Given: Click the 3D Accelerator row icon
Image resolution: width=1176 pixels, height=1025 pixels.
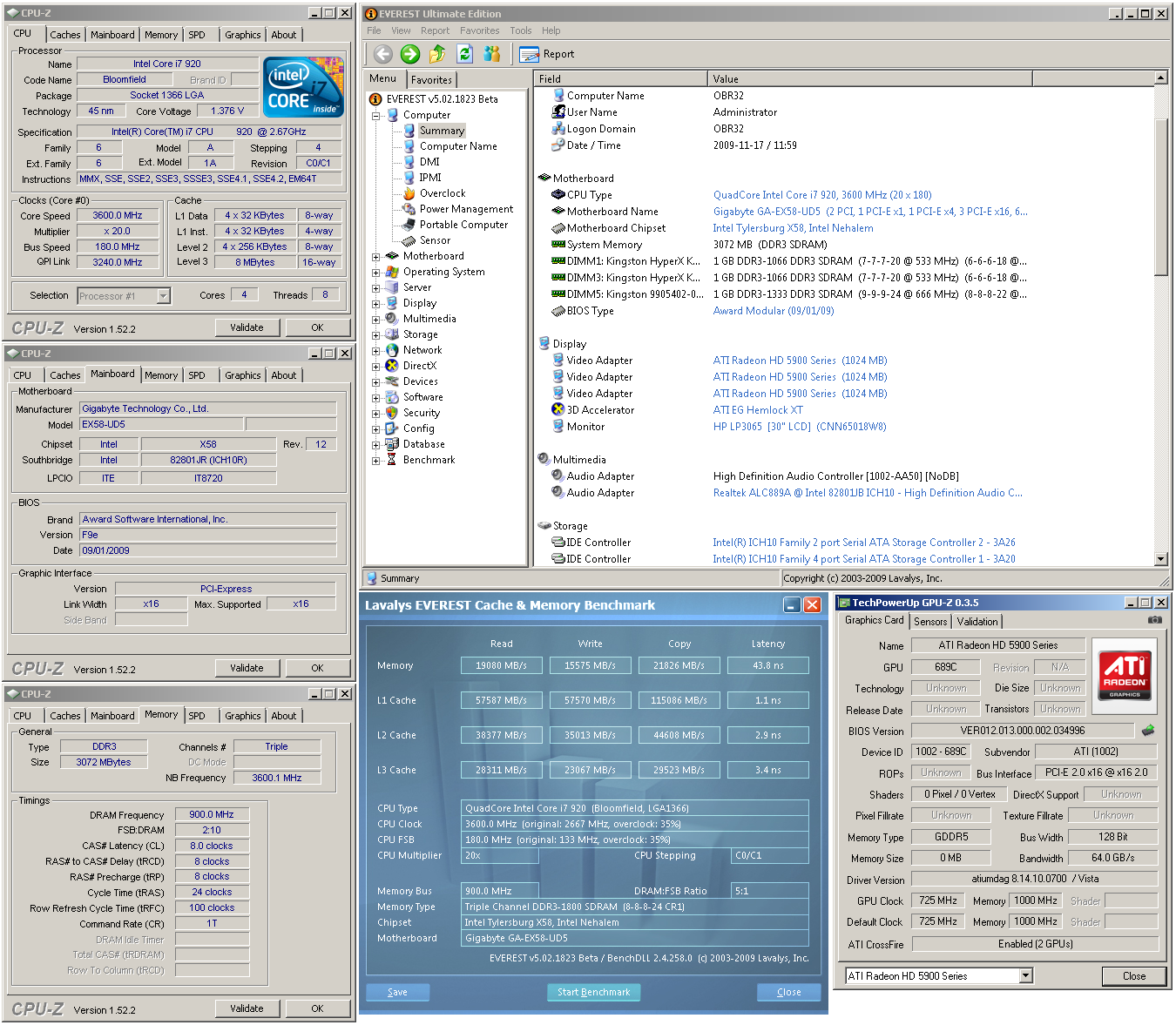Looking at the screenshot, I should (x=558, y=409).
